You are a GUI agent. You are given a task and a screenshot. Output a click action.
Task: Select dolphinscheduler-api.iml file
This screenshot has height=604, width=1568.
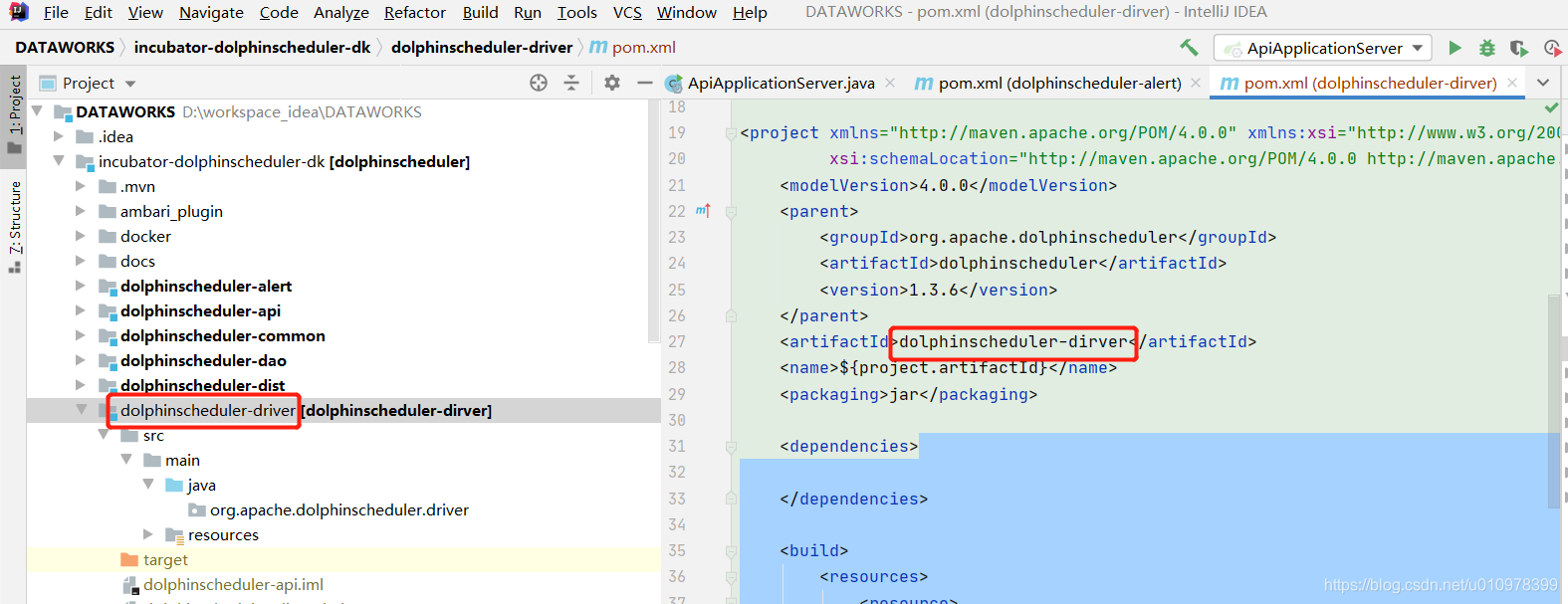(233, 584)
